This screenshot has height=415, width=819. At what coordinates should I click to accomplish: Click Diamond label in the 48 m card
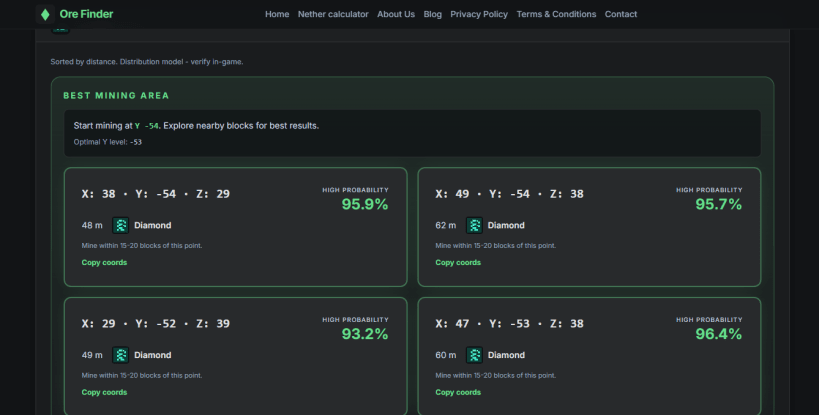(x=153, y=226)
